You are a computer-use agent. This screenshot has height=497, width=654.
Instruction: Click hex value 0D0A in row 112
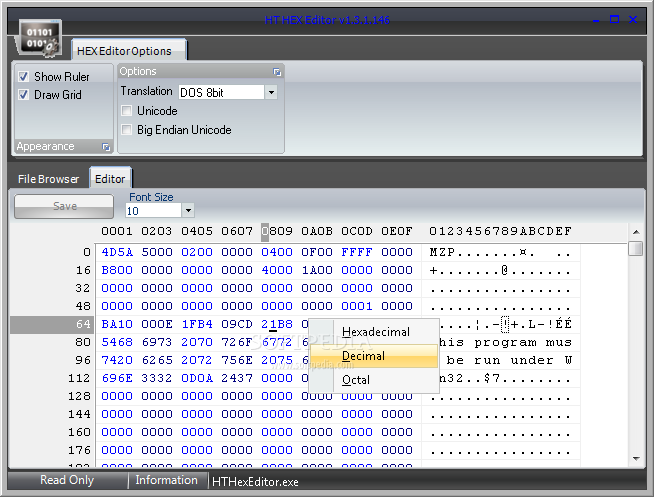(x=197, y=378)
